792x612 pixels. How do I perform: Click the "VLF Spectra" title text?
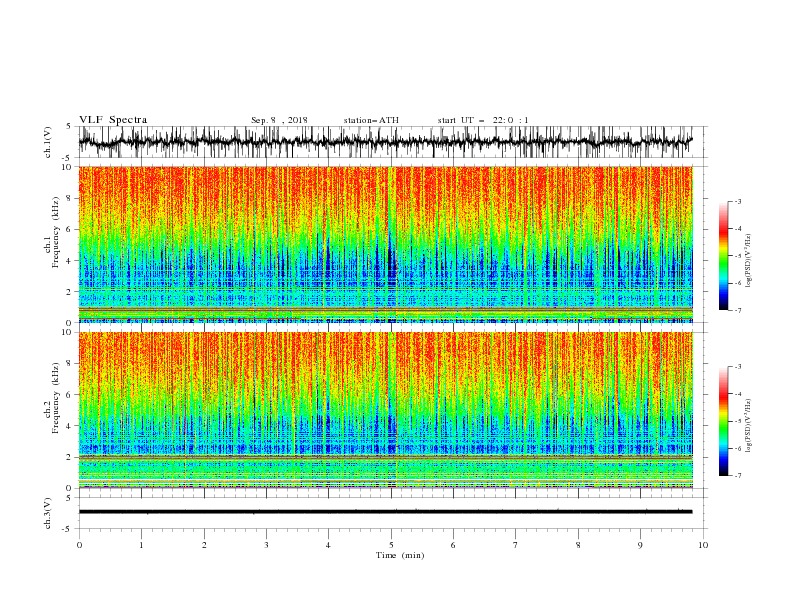point(113,120)
